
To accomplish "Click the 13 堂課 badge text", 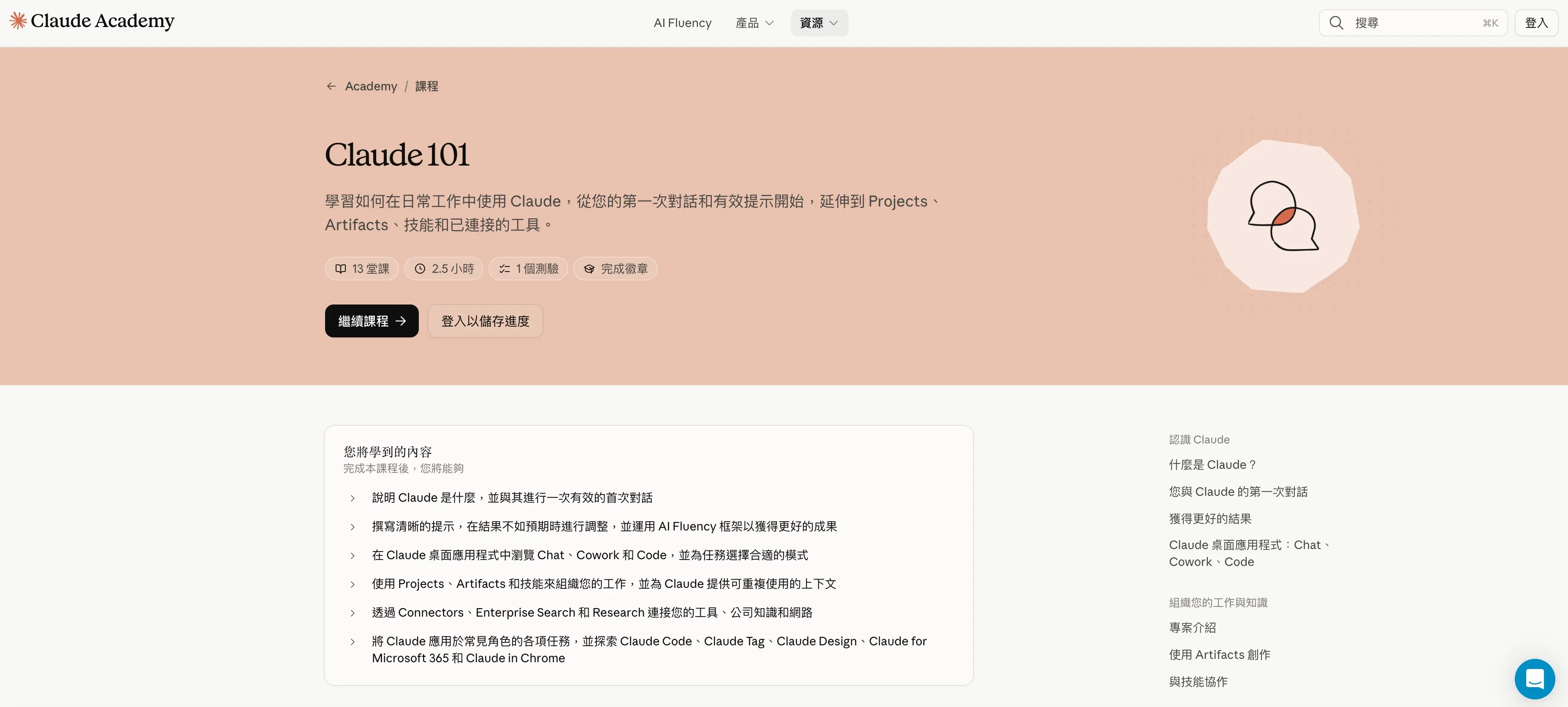I will [x=371, y=269].
